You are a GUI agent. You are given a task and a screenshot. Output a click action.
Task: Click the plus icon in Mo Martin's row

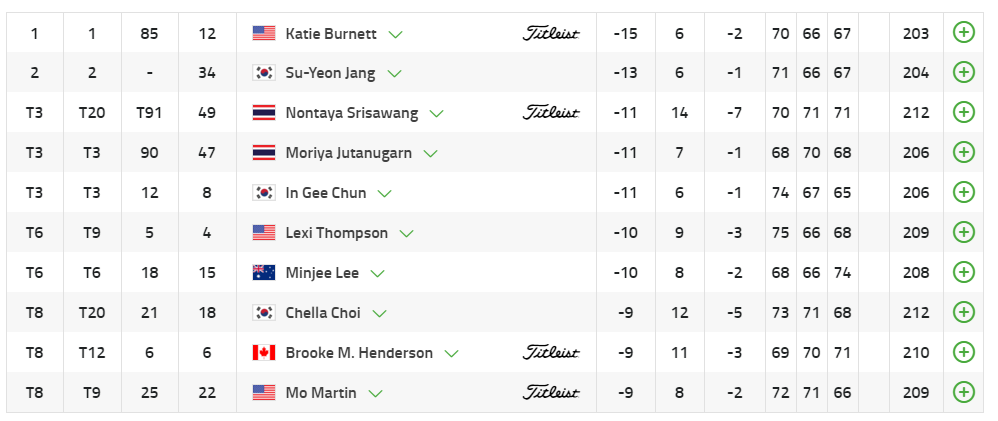[x=963, y=393]
